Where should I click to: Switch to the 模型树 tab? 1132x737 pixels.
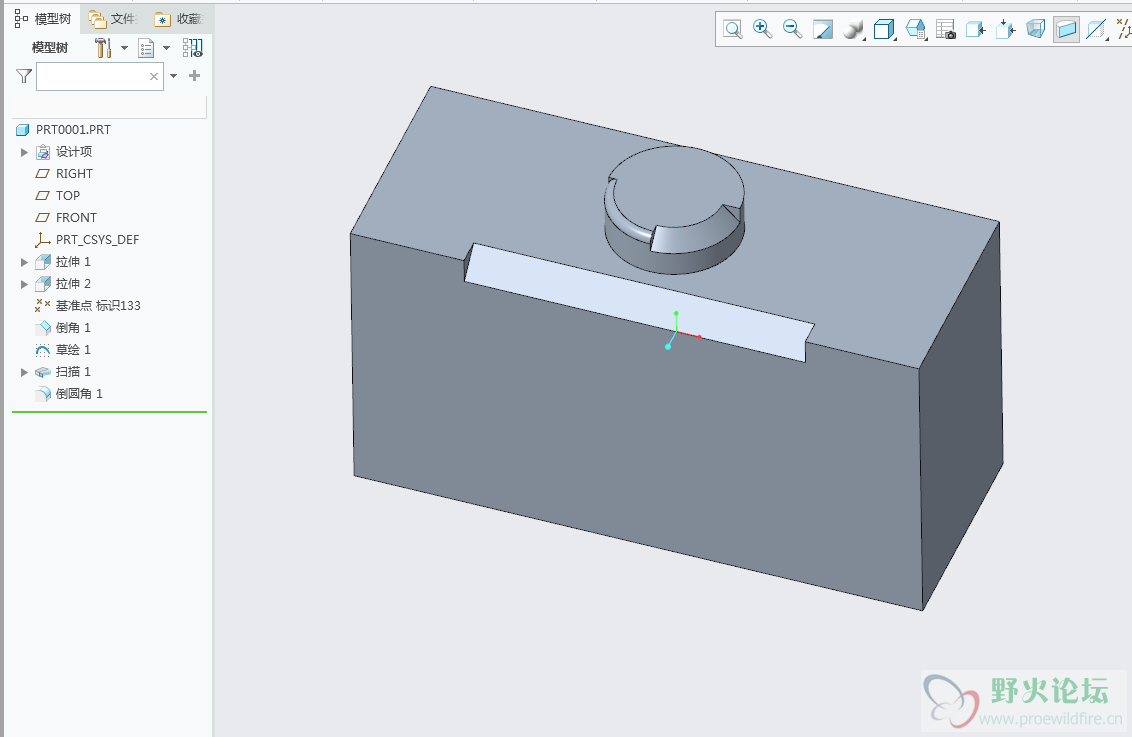point(43,19)
